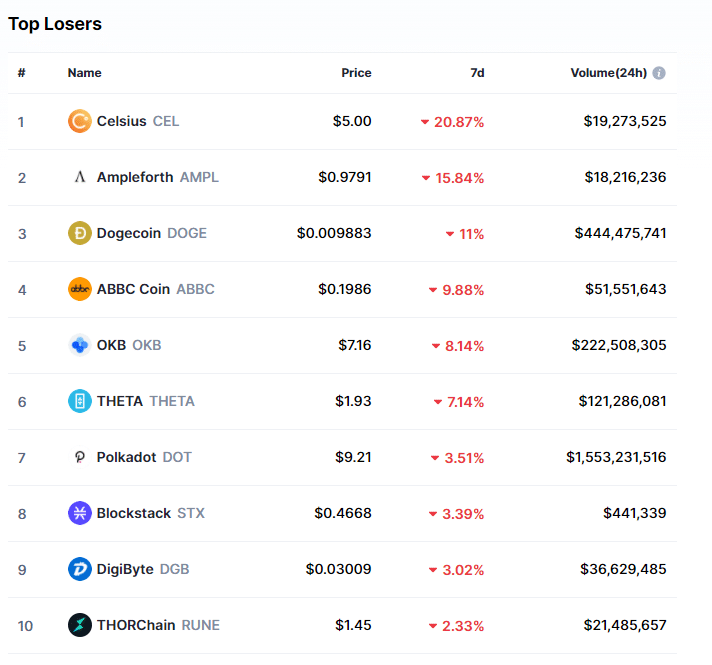Click the THETA logo icon

pyautogui.click(x=79, y=402)
